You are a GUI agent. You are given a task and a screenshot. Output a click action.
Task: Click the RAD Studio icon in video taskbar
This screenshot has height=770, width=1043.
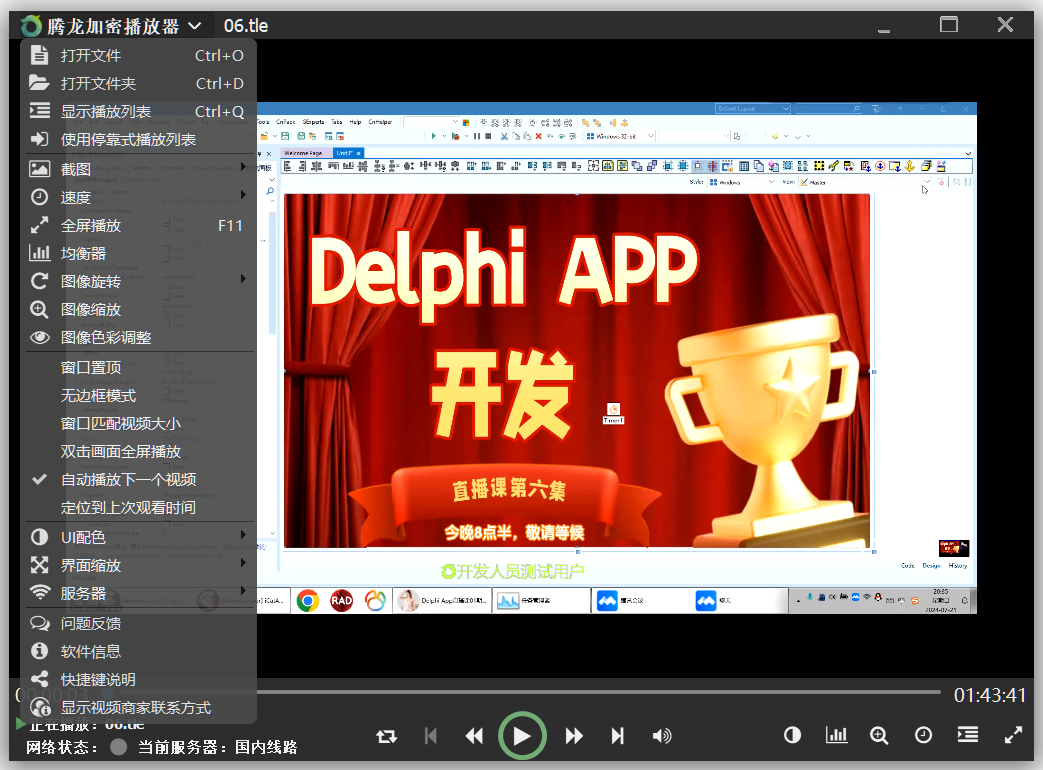341,601
